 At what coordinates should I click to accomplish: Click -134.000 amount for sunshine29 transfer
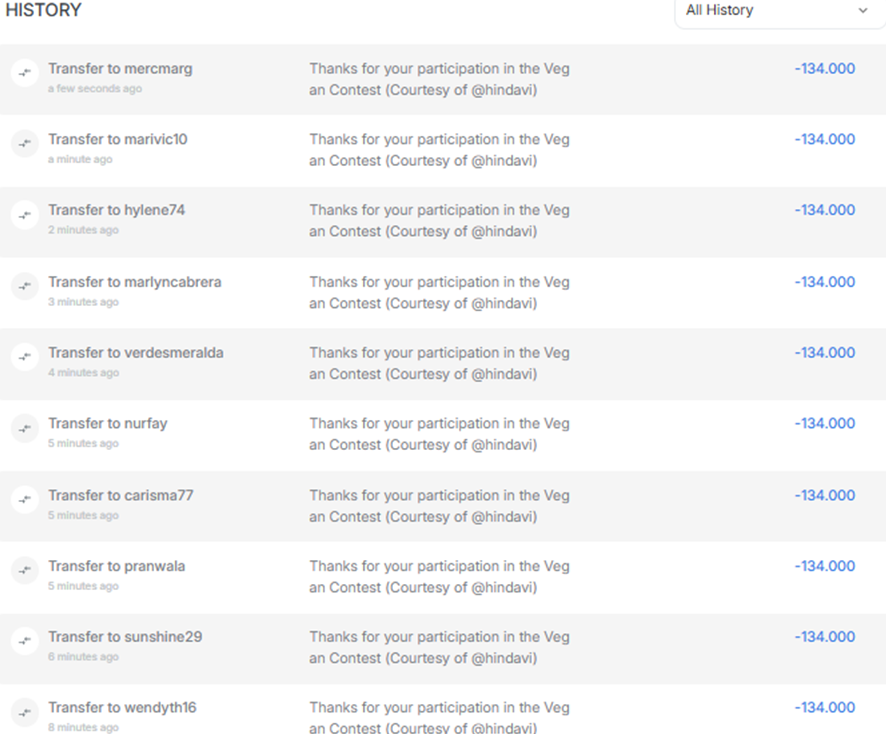[825, 637]
